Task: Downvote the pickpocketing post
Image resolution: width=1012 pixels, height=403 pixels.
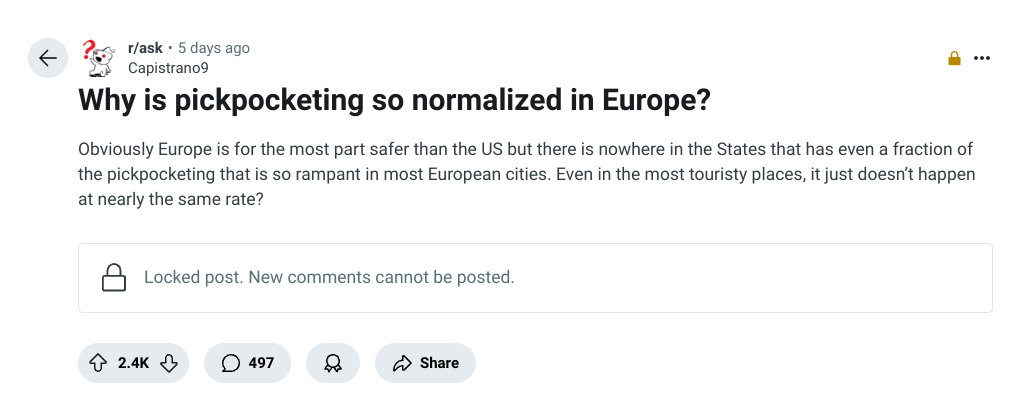Action: click(169, 363)
